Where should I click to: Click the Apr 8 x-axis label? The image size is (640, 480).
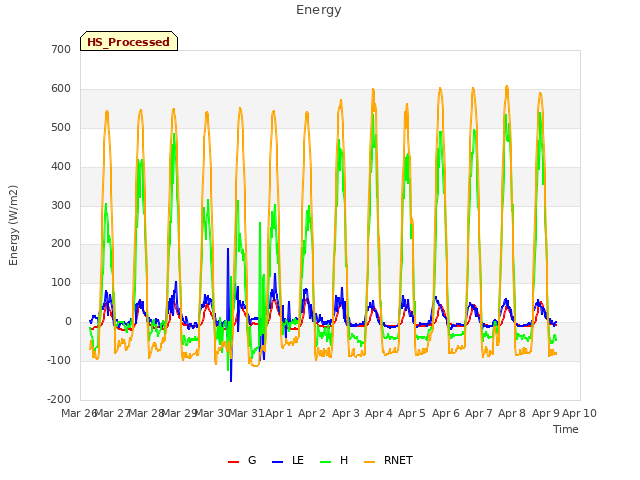[512, 413]
